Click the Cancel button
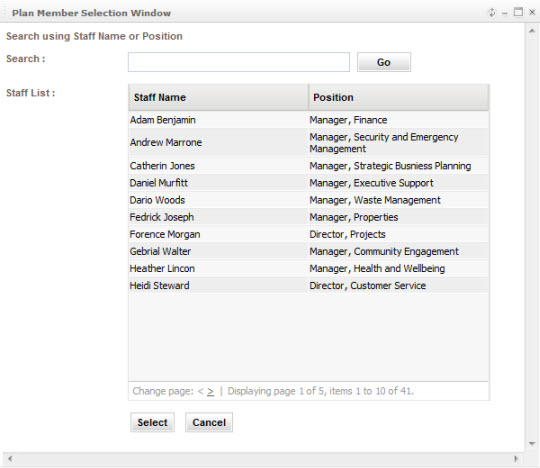This screenshot has width=540, height=468. click(x=209, y=423)
